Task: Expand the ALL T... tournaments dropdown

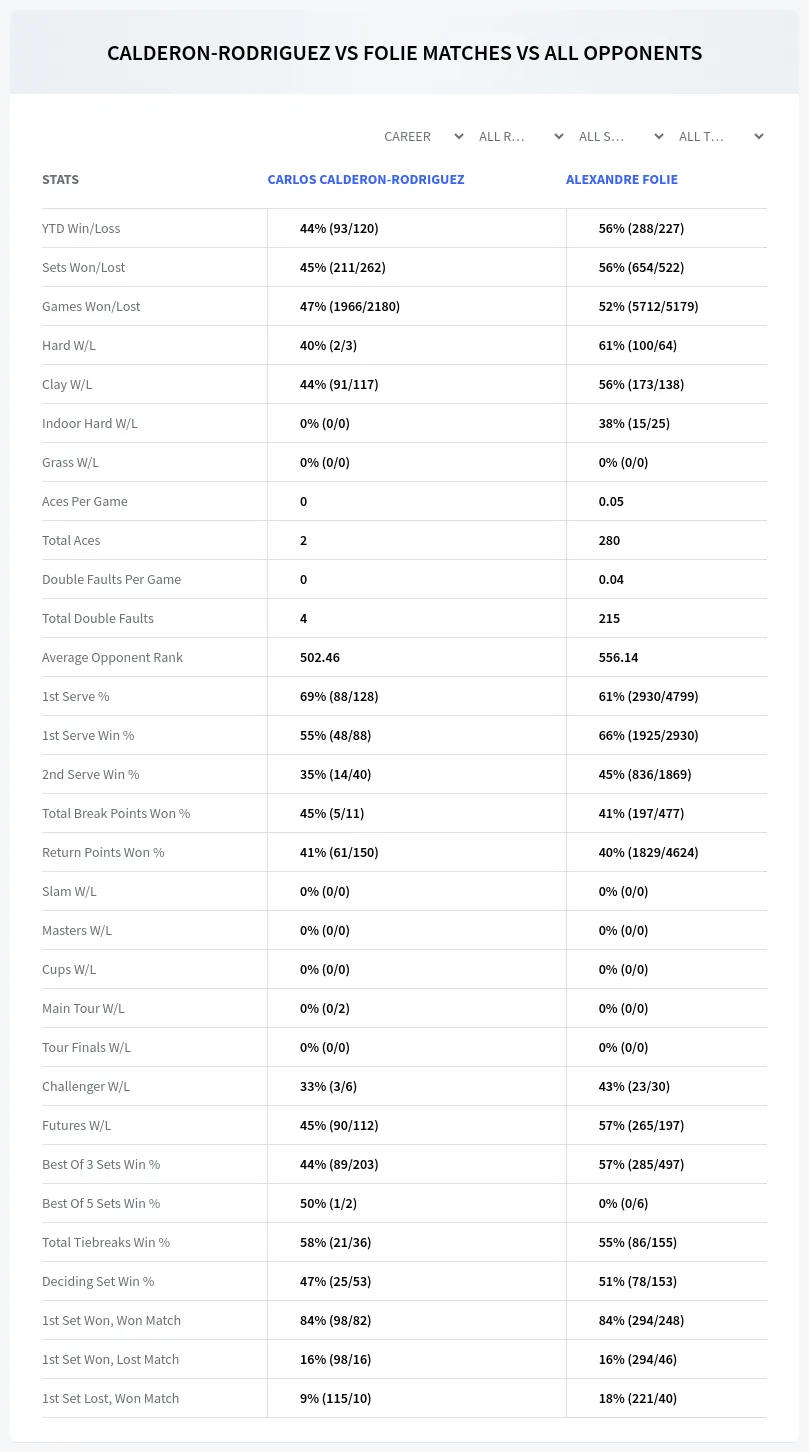Action: (x=722, y=136)
